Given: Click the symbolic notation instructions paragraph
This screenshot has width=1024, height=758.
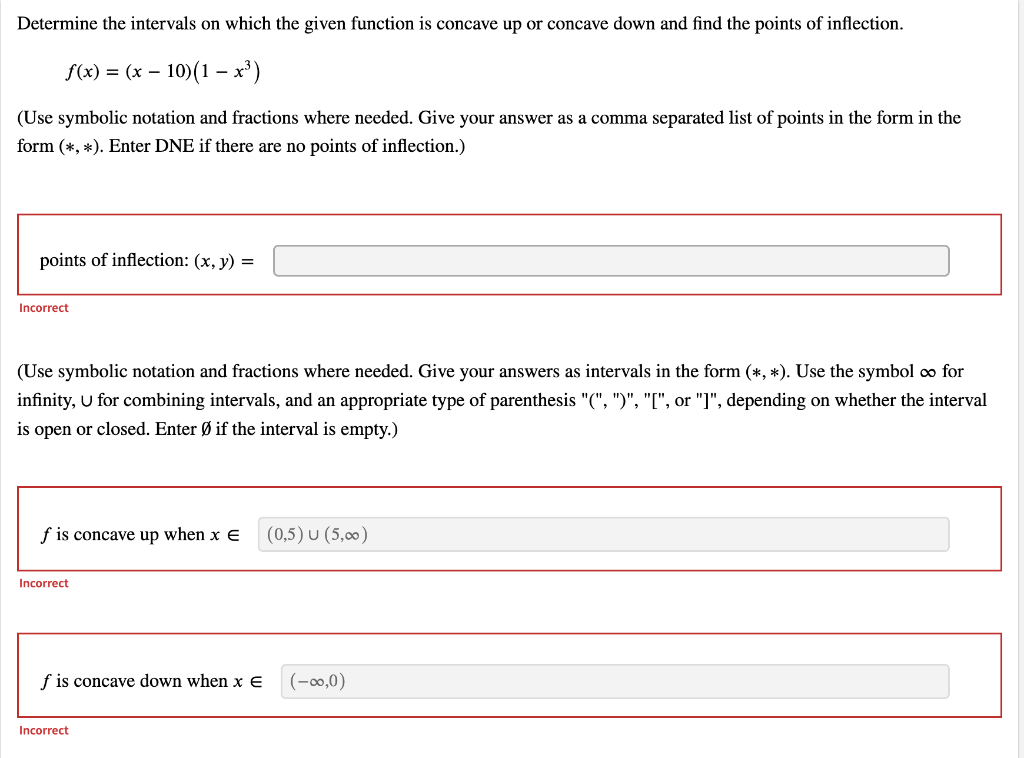Looking at the screenshot, I should [488, 131].
